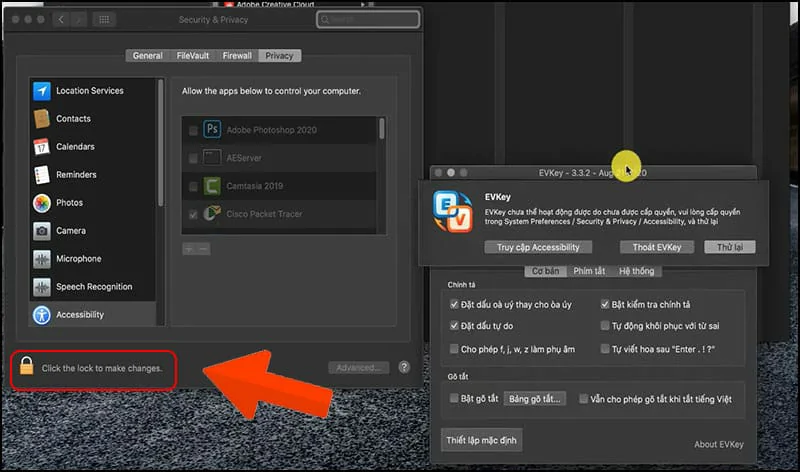Disable "Bật kiểm tra chính tả" checkbox

(606, 304)
